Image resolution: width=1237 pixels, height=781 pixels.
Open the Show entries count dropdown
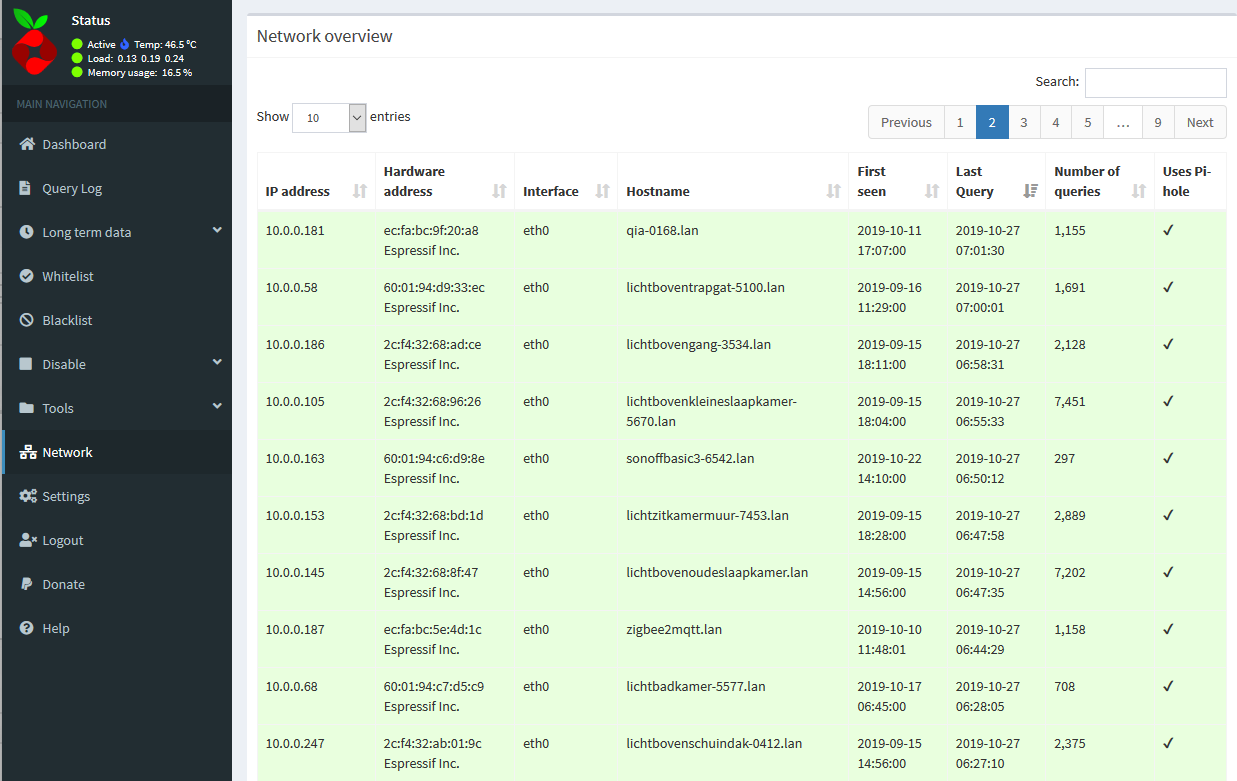pos(329,117)
